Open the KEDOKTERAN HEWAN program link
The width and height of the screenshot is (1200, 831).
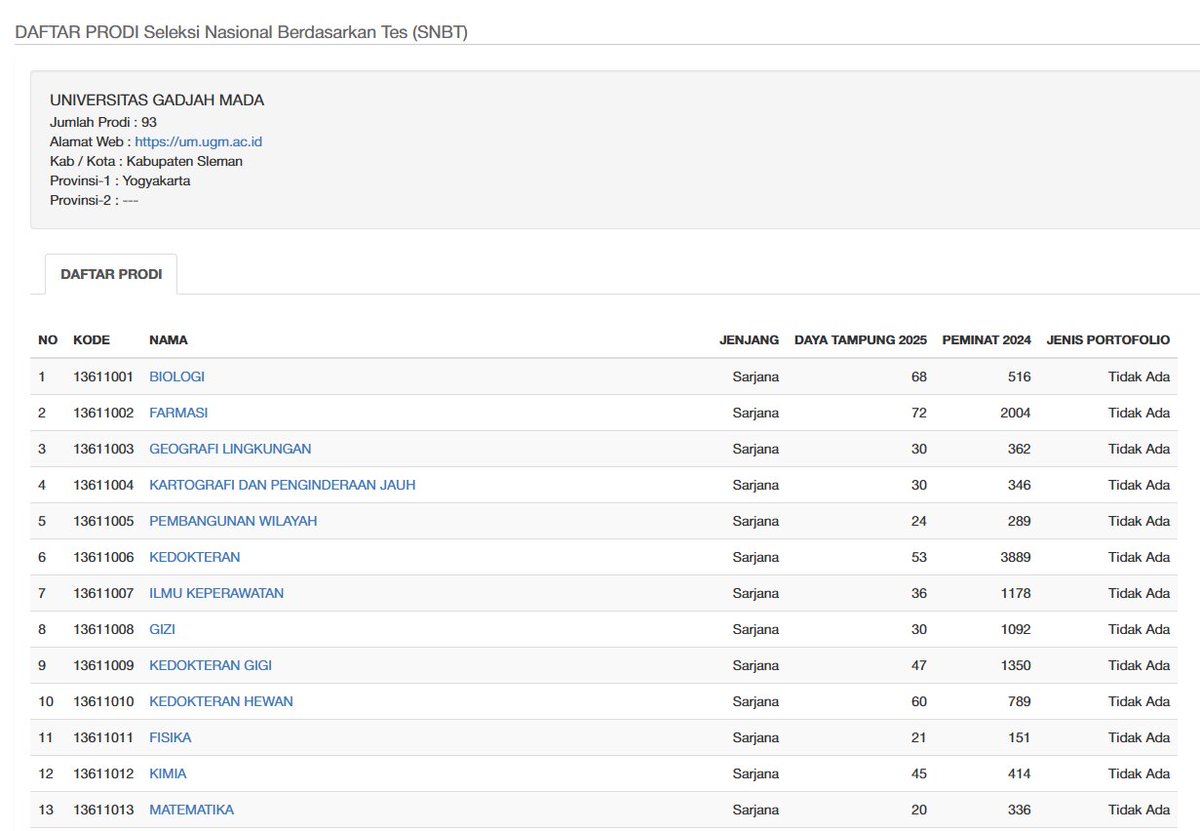221,701
